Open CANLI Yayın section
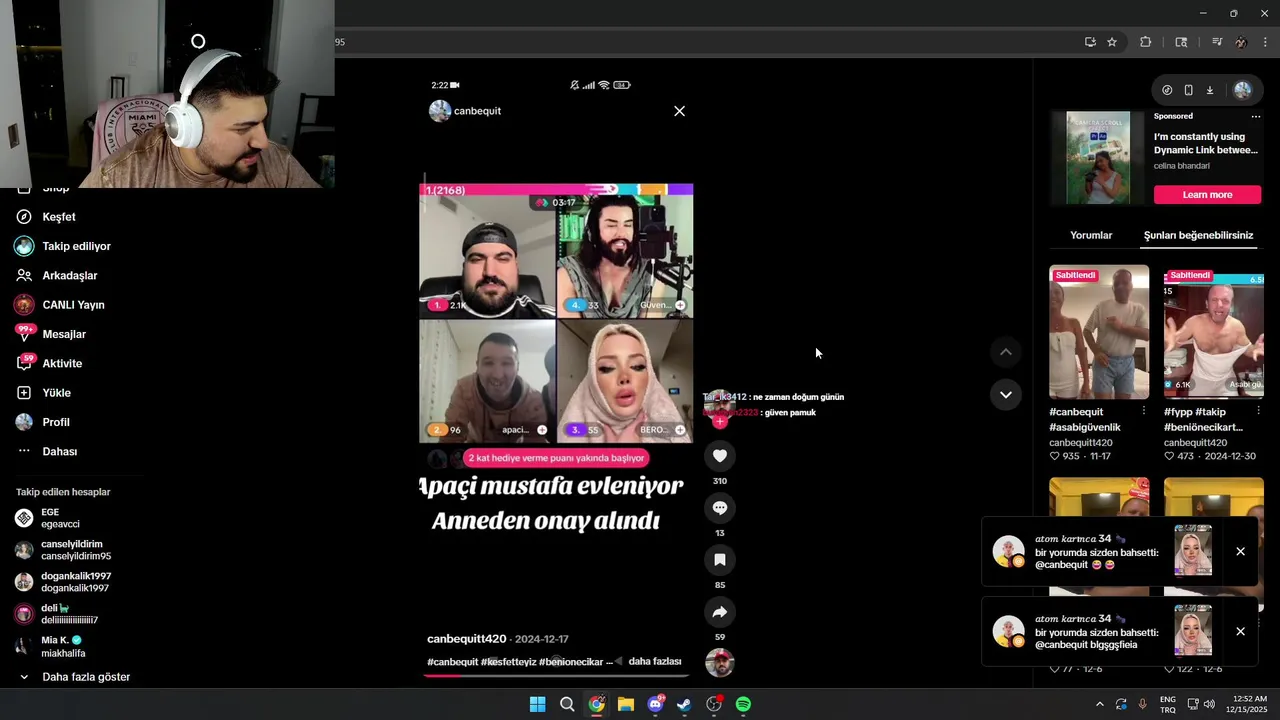 [60, 305]
